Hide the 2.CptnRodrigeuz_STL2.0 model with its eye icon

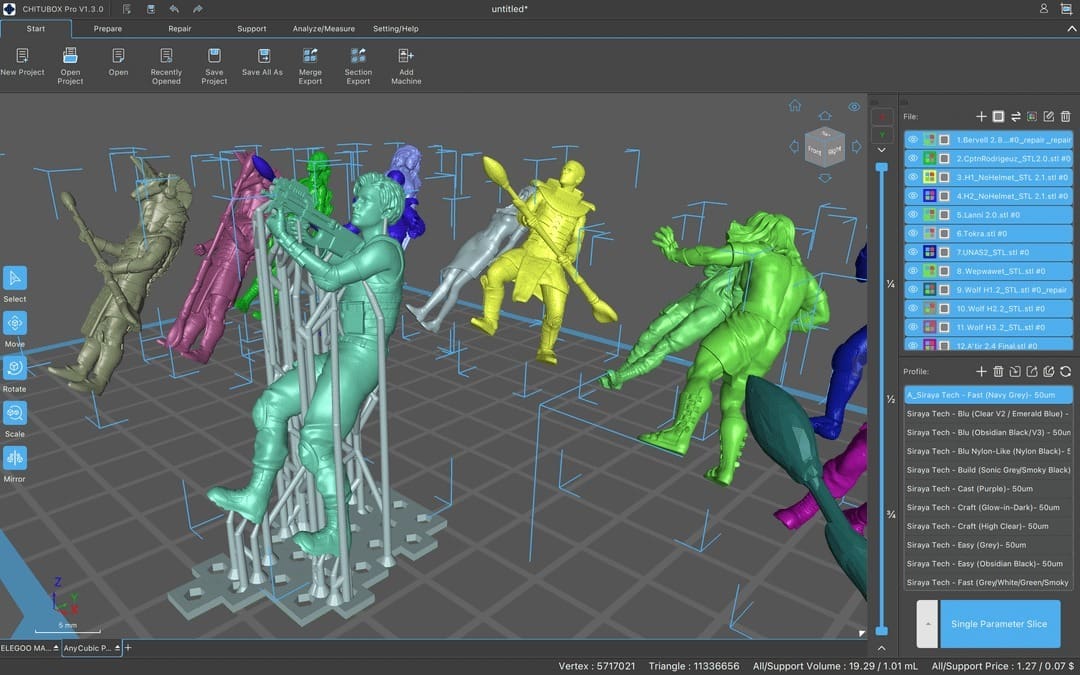(x=913, y=158)
